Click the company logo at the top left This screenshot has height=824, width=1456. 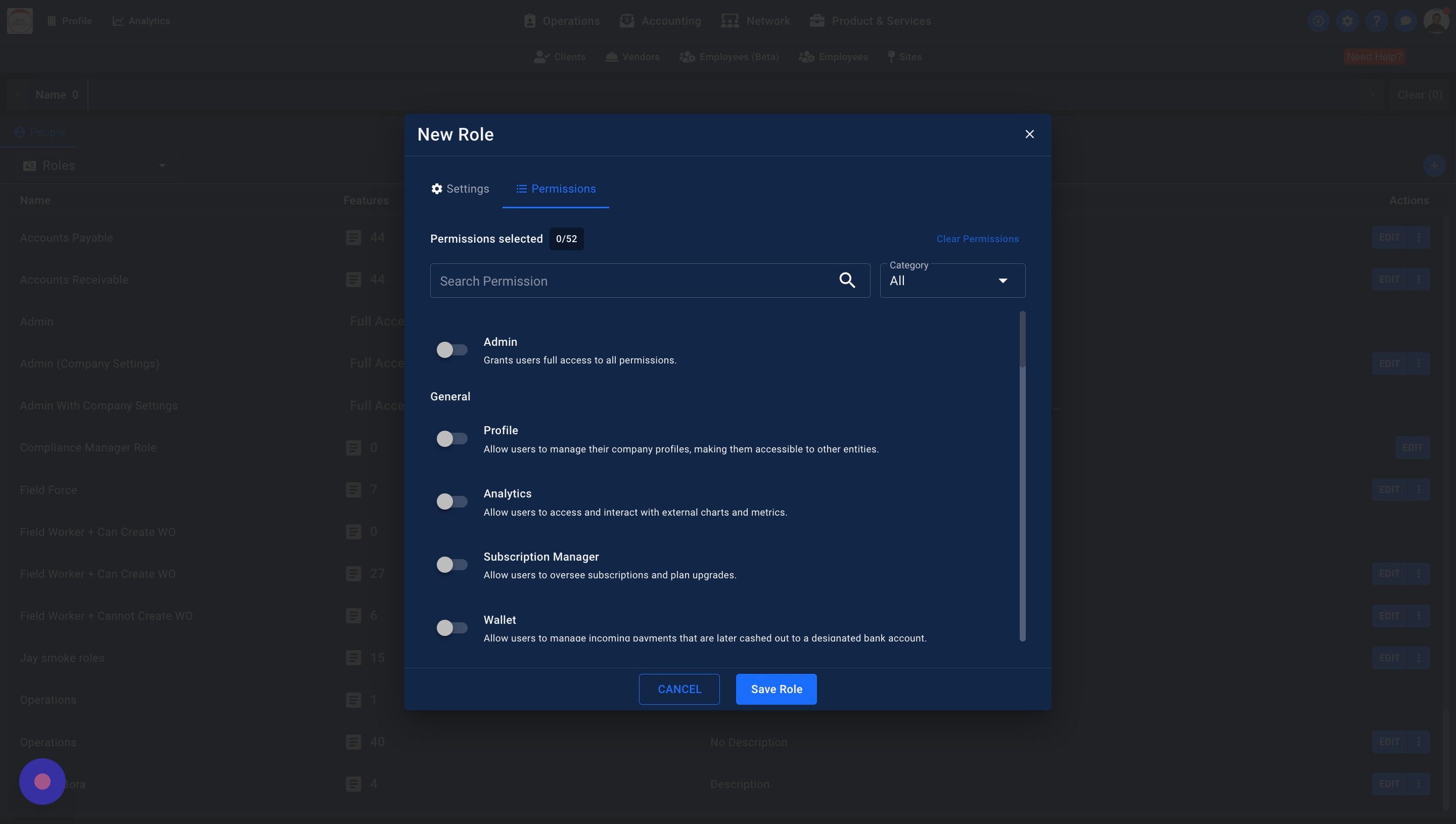[20, 21]
